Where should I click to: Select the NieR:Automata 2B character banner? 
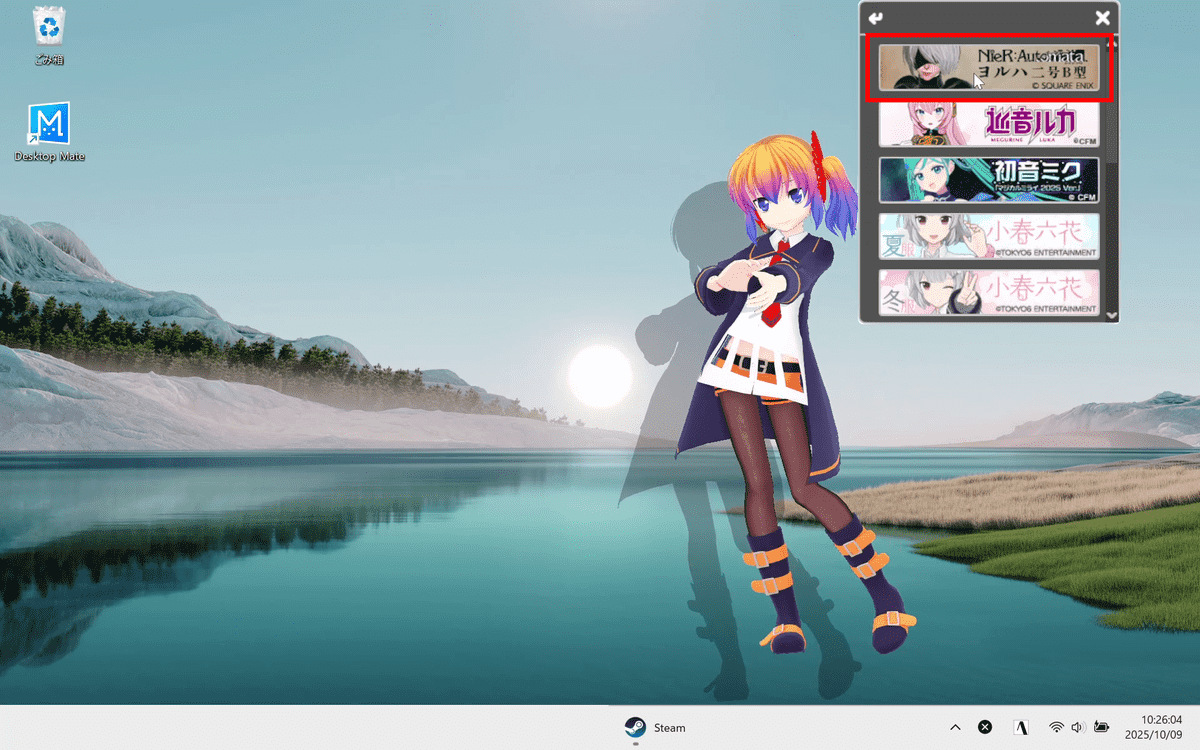988,68
